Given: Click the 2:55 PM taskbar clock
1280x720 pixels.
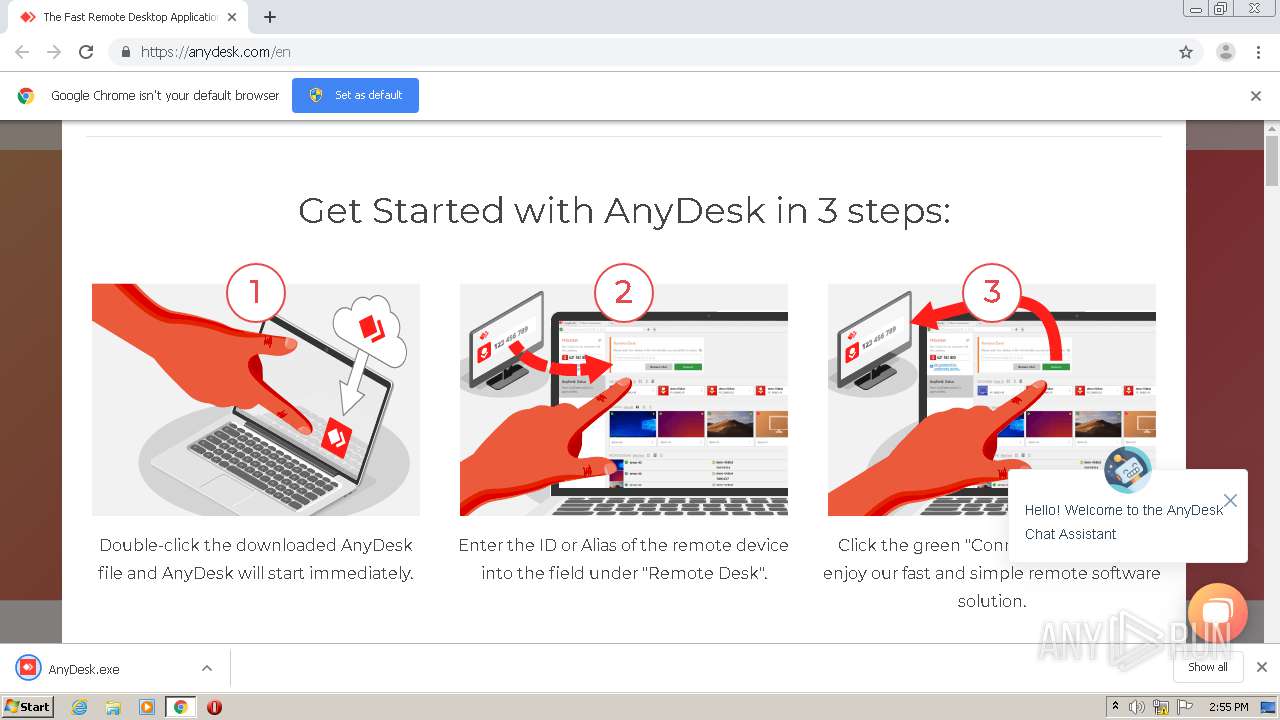Looking at the screenshot, I should [1229, 707].
